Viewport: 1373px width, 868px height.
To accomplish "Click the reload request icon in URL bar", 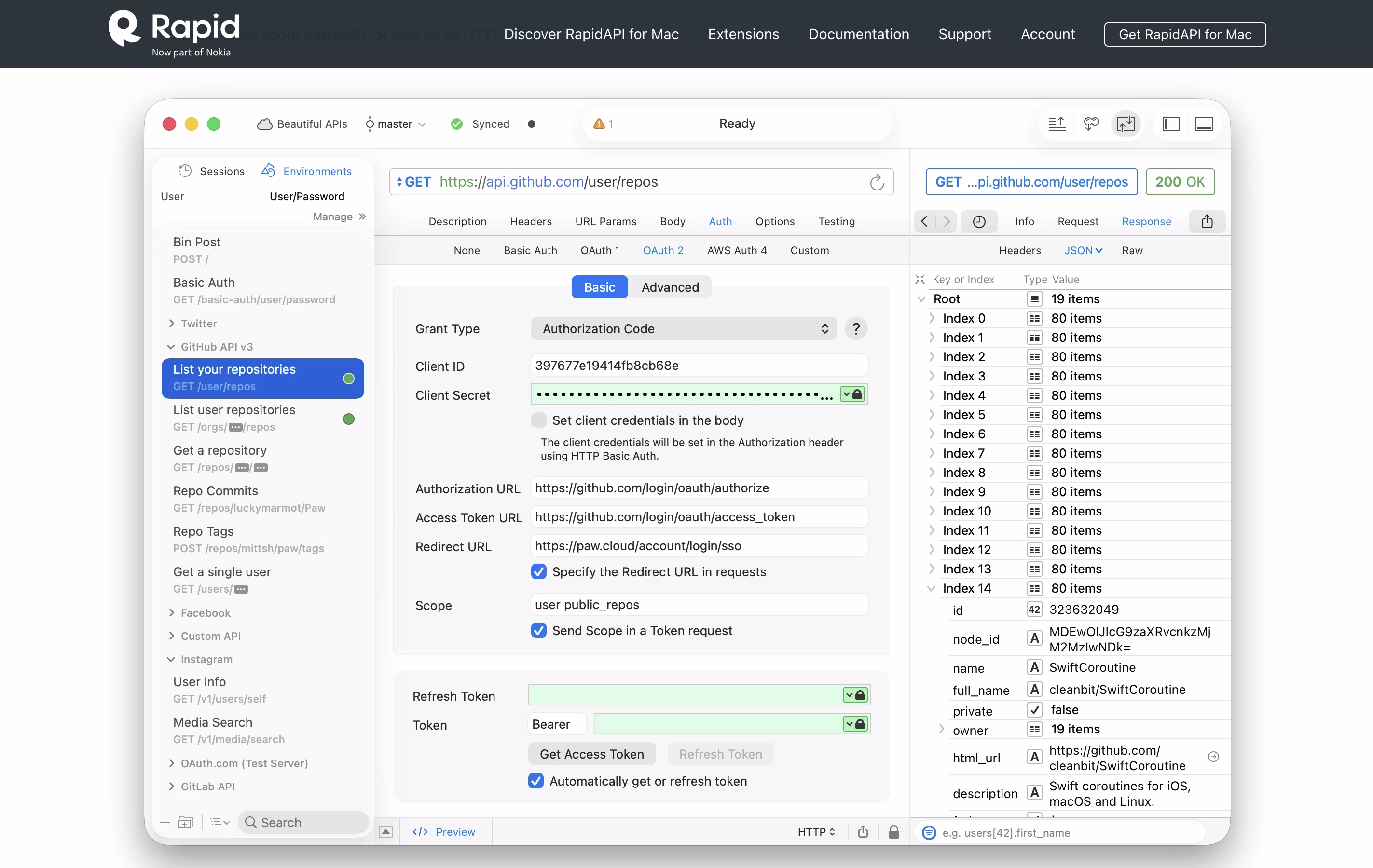I will 877,182.
